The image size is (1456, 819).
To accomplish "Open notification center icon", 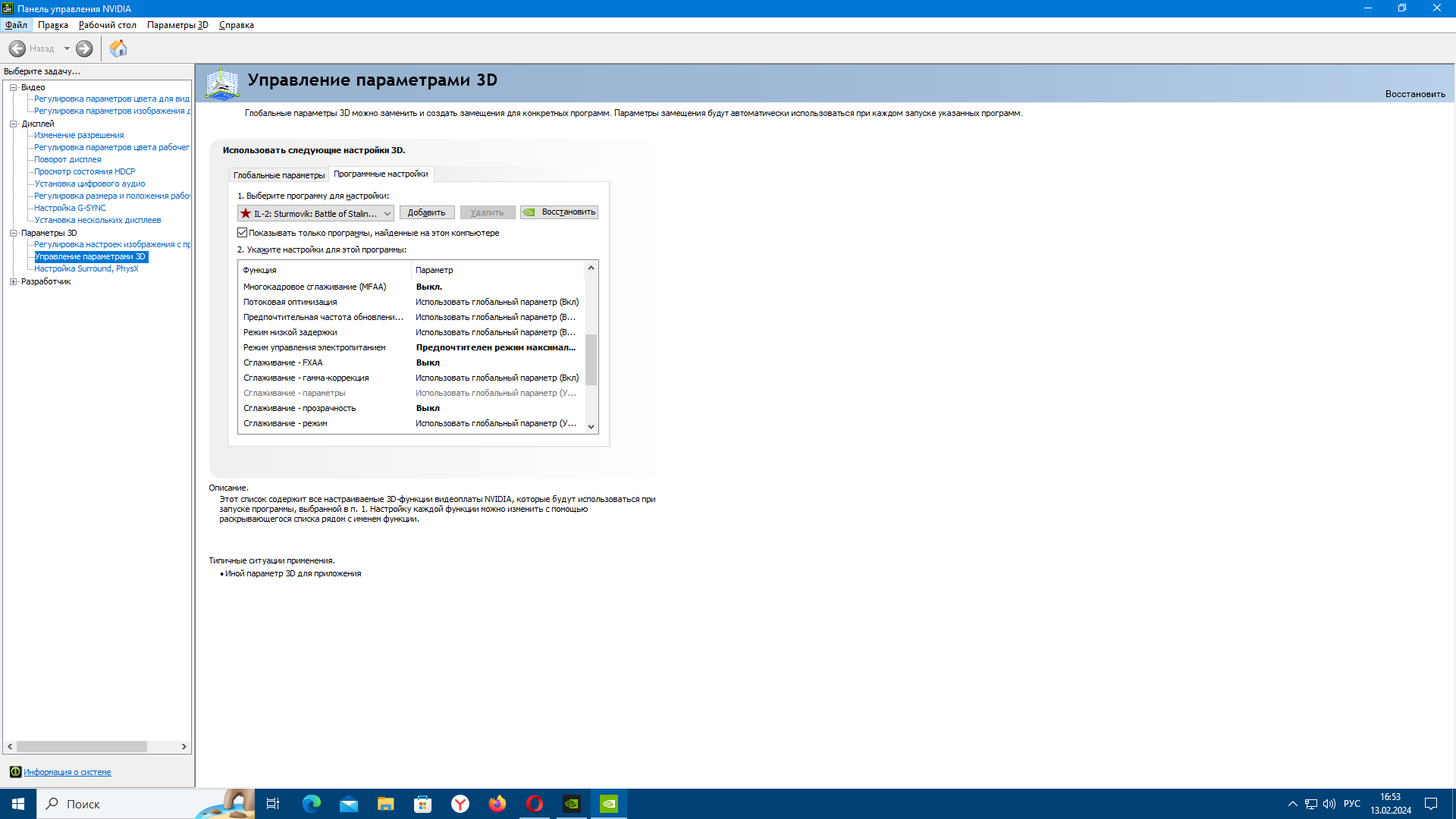I will point(1431,804).
